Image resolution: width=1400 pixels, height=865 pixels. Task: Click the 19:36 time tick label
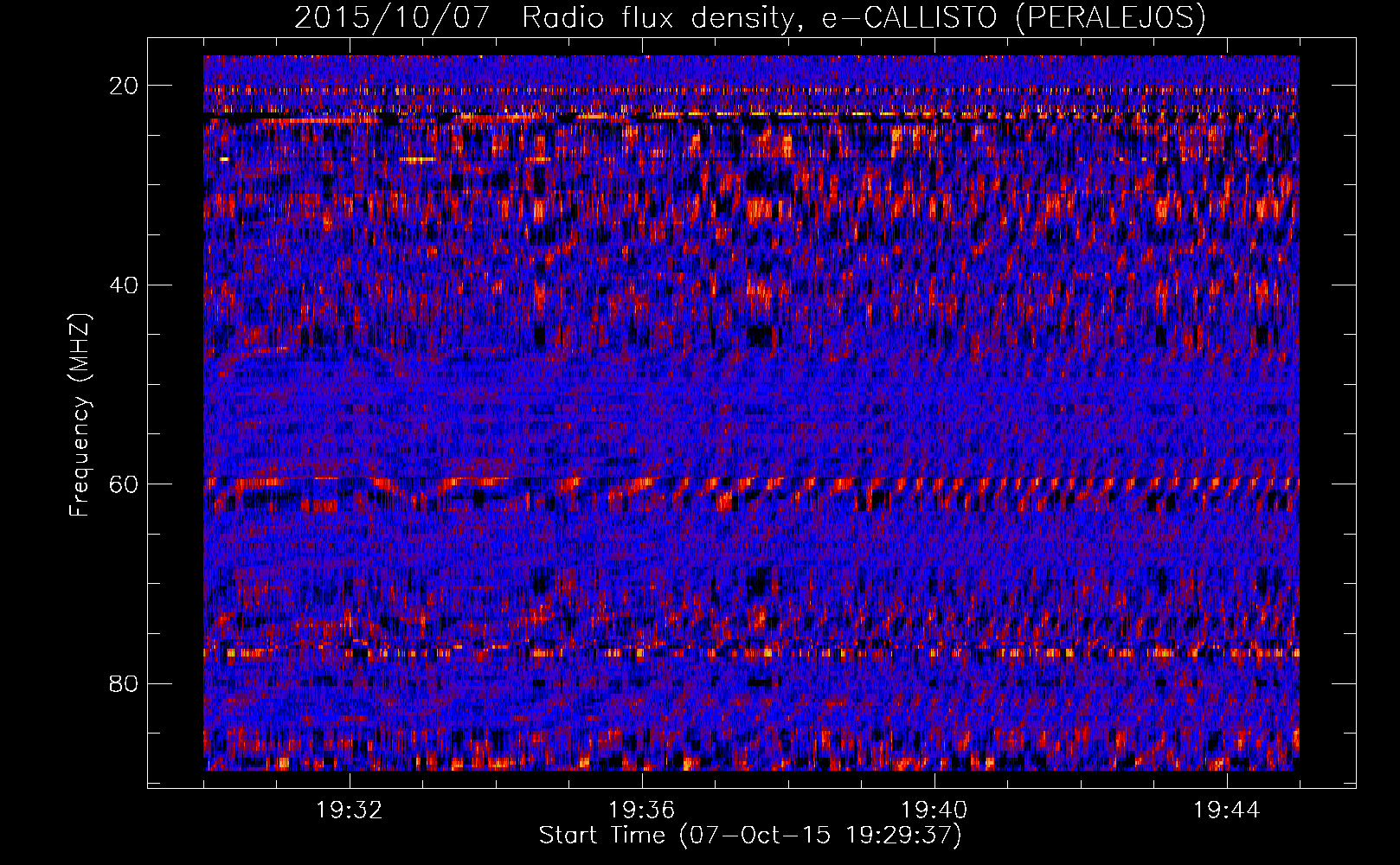point(642,811)
